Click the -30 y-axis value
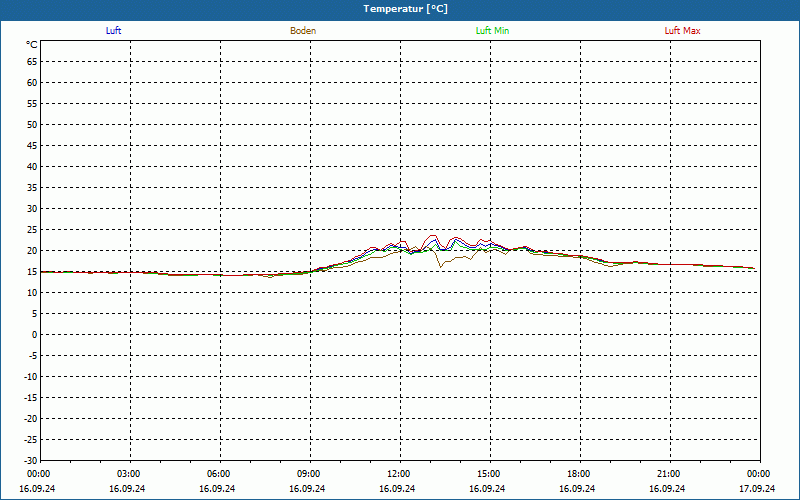 click(31, 460)
